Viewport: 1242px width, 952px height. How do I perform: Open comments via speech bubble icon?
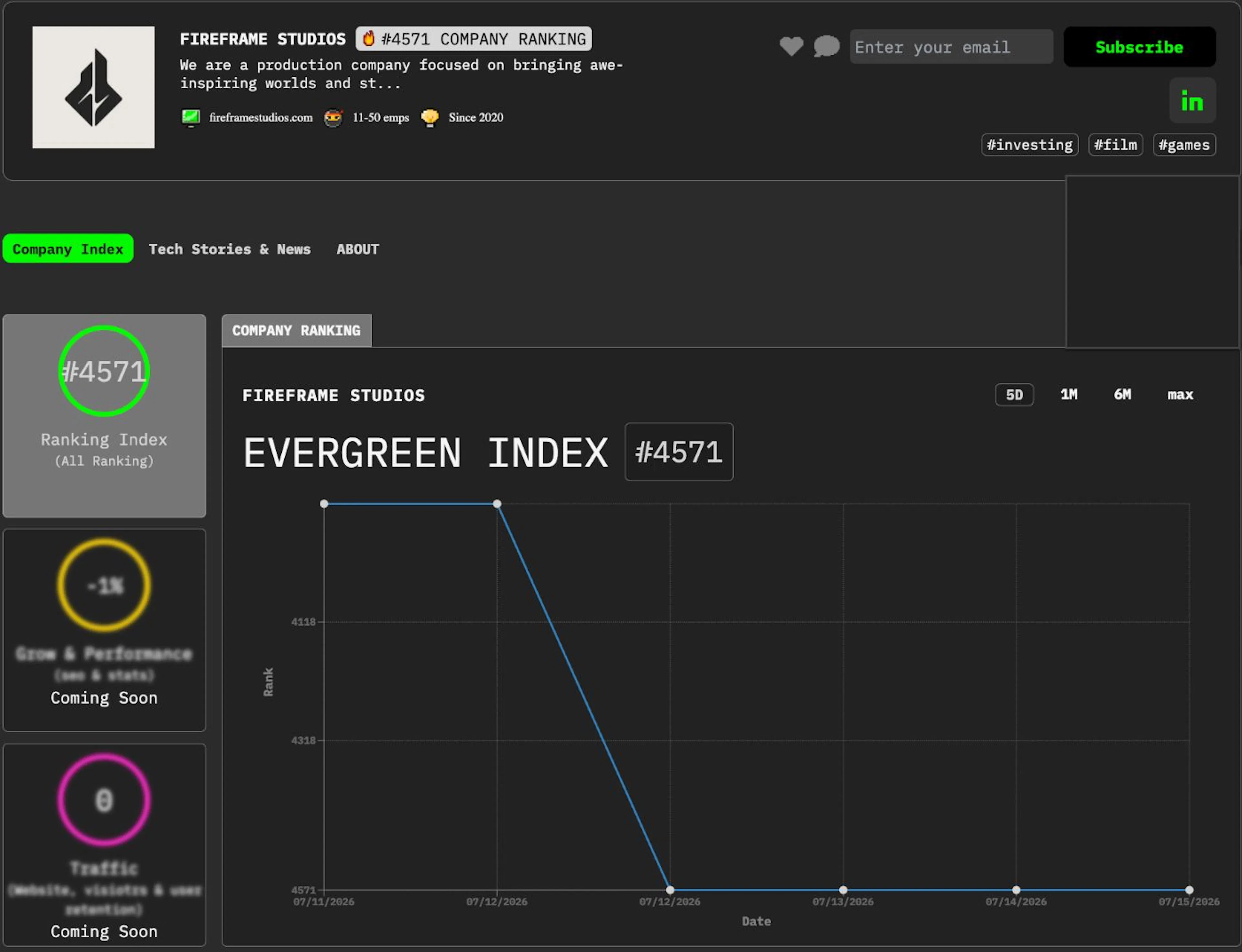point(827,46)
